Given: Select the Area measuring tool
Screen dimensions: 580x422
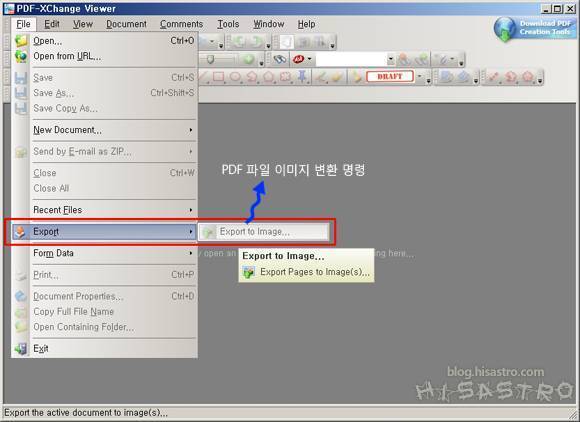Looking at the screenshot, I should pyautogui.click(x=528, y=77).
